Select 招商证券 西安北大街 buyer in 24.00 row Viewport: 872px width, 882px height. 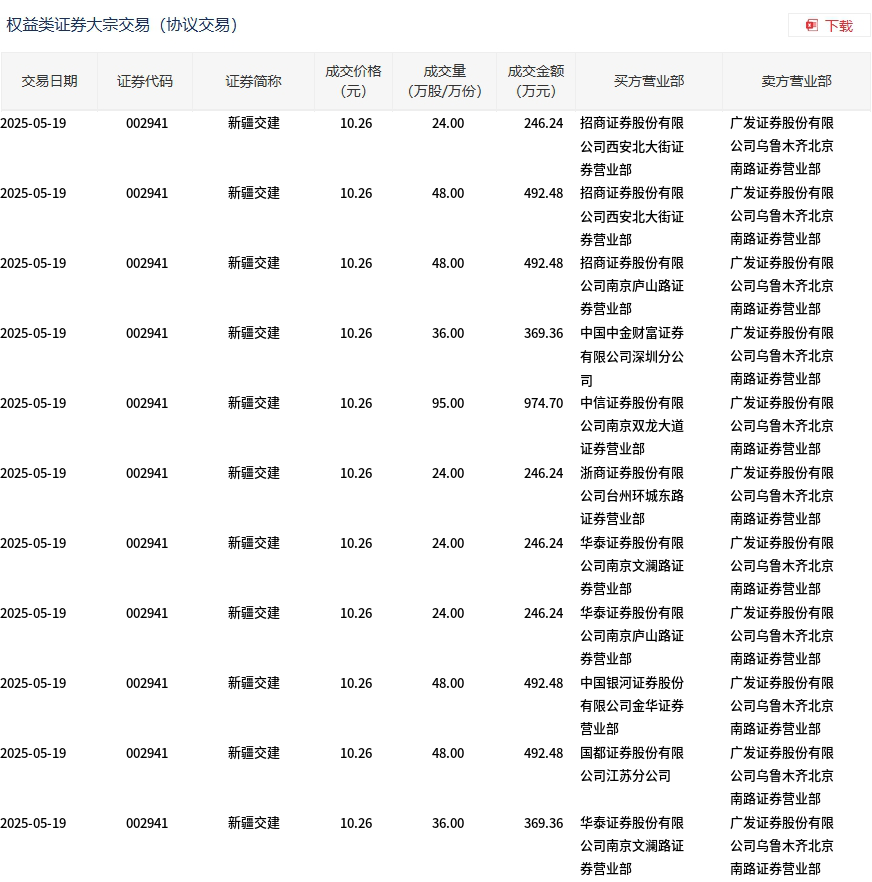tap(632, 146)
